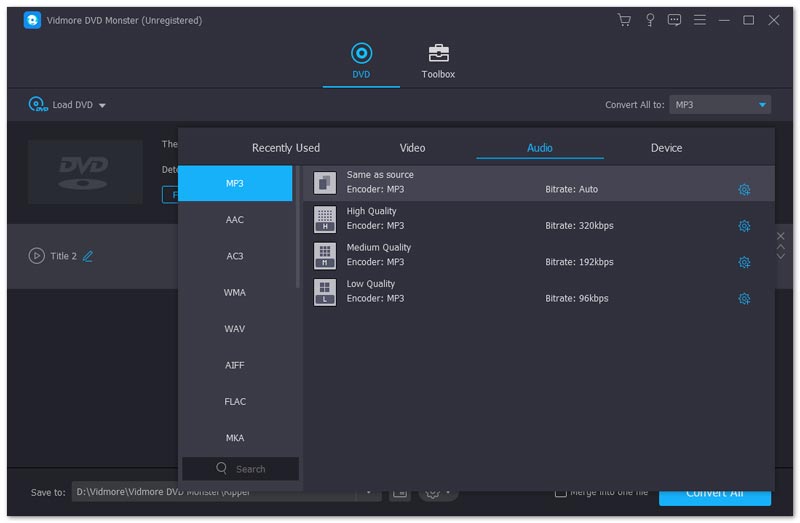Select the AAC format
This screenshot has width=800, height=523.
[x=235, y=219]
